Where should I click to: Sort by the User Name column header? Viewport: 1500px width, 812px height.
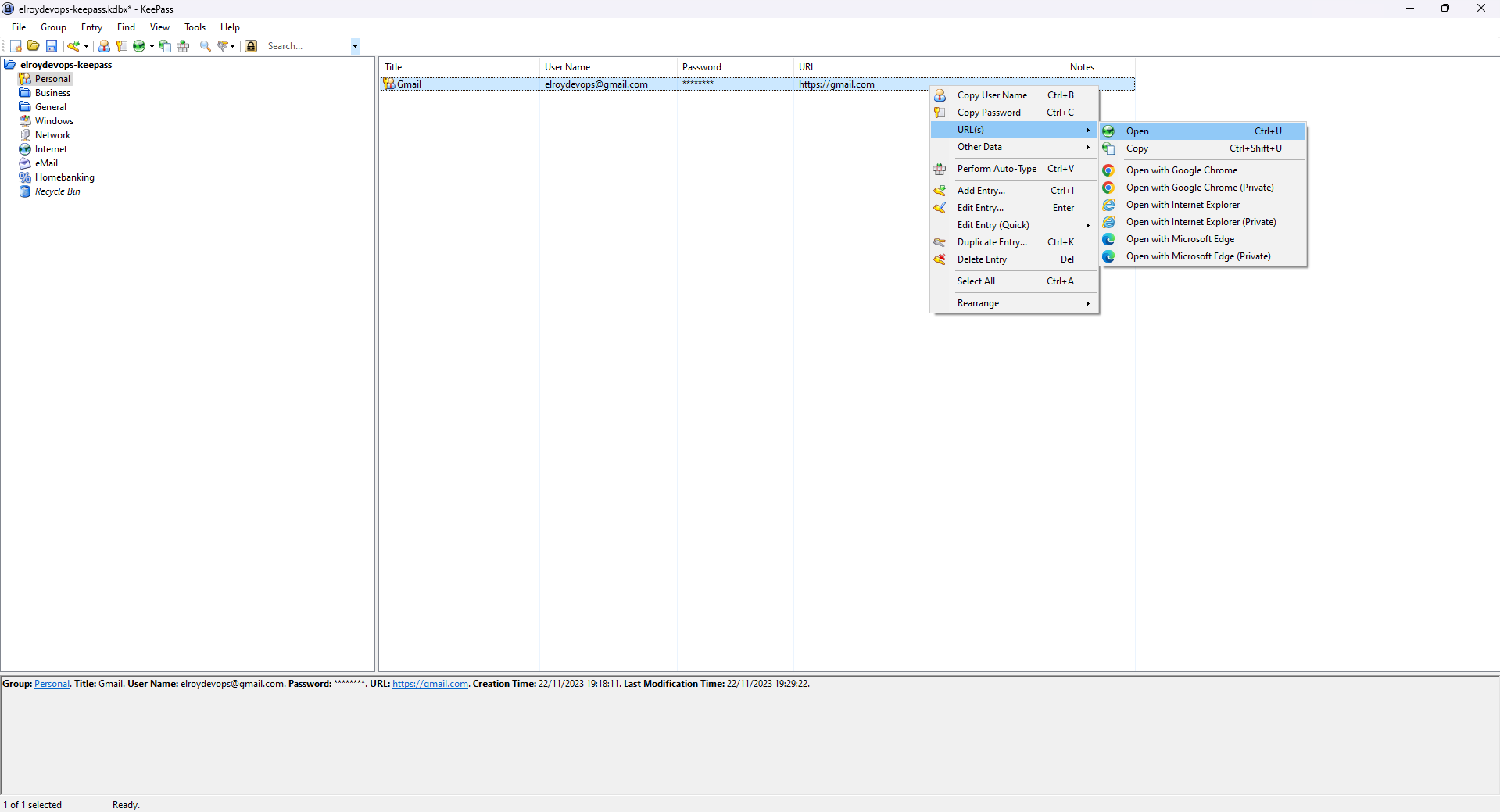coord(608,67)
